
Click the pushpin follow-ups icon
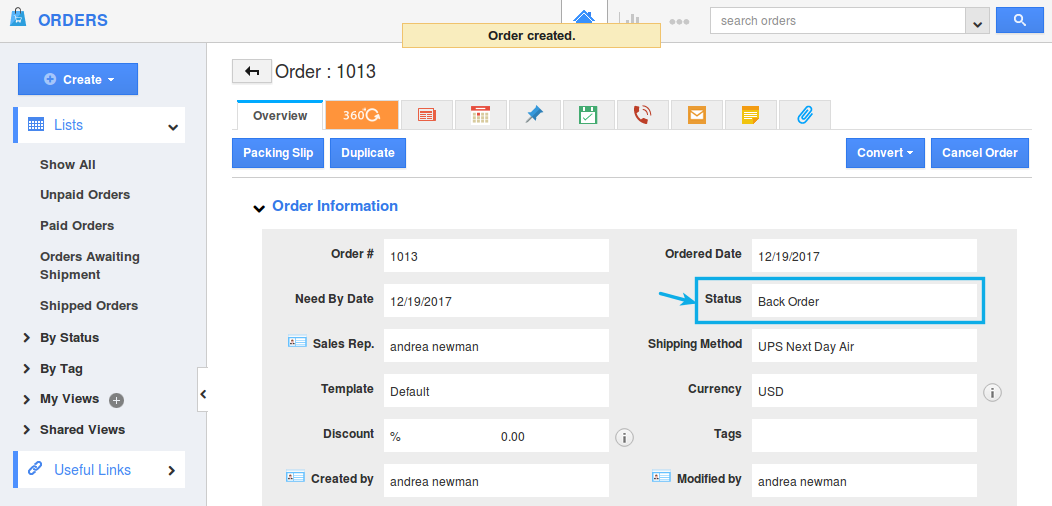pyautogui.click(x=534, y=115)
